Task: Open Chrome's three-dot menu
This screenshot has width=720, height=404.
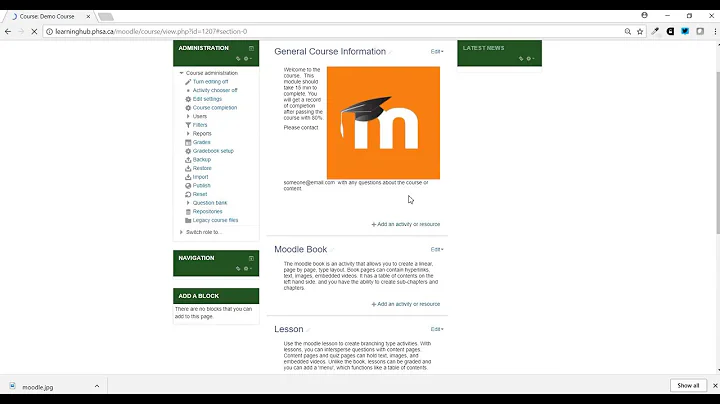Action: (715, 32)
